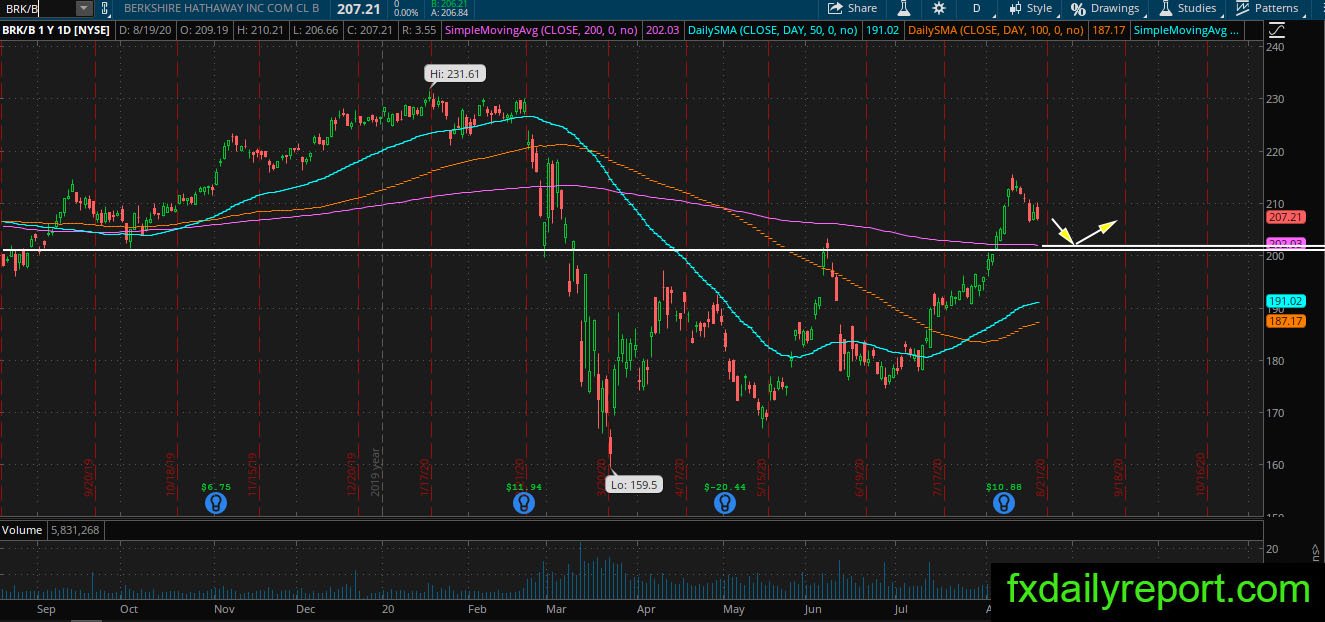Click the BERKSHIRE HATHAWAY INC COM CL B name
The height and width of the screenshot is (622, 1325).
click(x=221, y=8)
